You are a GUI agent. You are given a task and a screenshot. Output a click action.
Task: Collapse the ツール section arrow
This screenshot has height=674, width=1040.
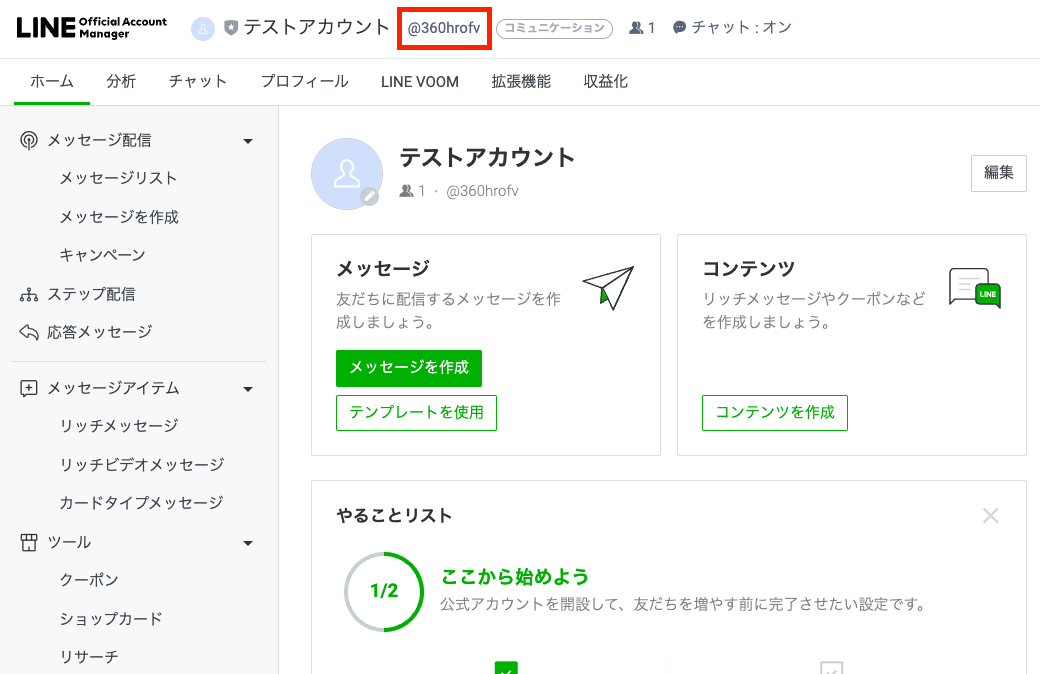click(248, 543)
